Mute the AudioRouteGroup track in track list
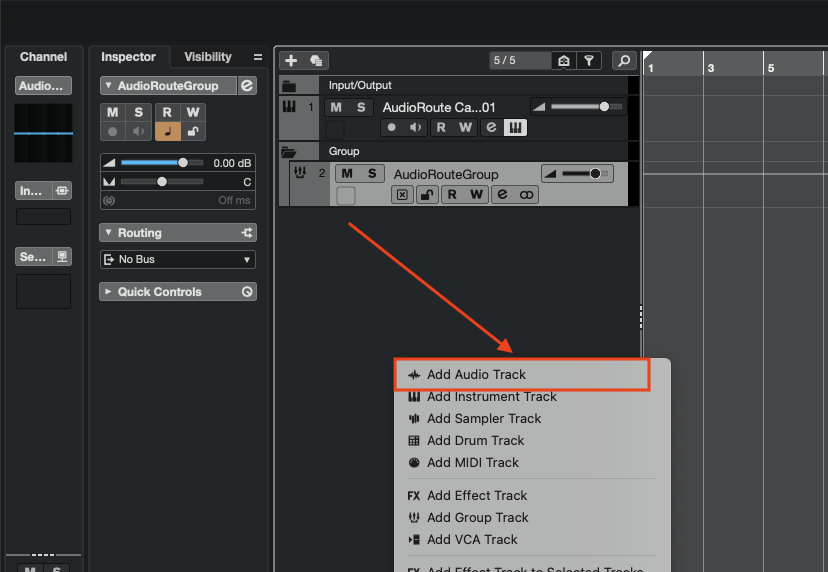The height and width of the screenshot is (572, 828). click(x=347, y=174)
